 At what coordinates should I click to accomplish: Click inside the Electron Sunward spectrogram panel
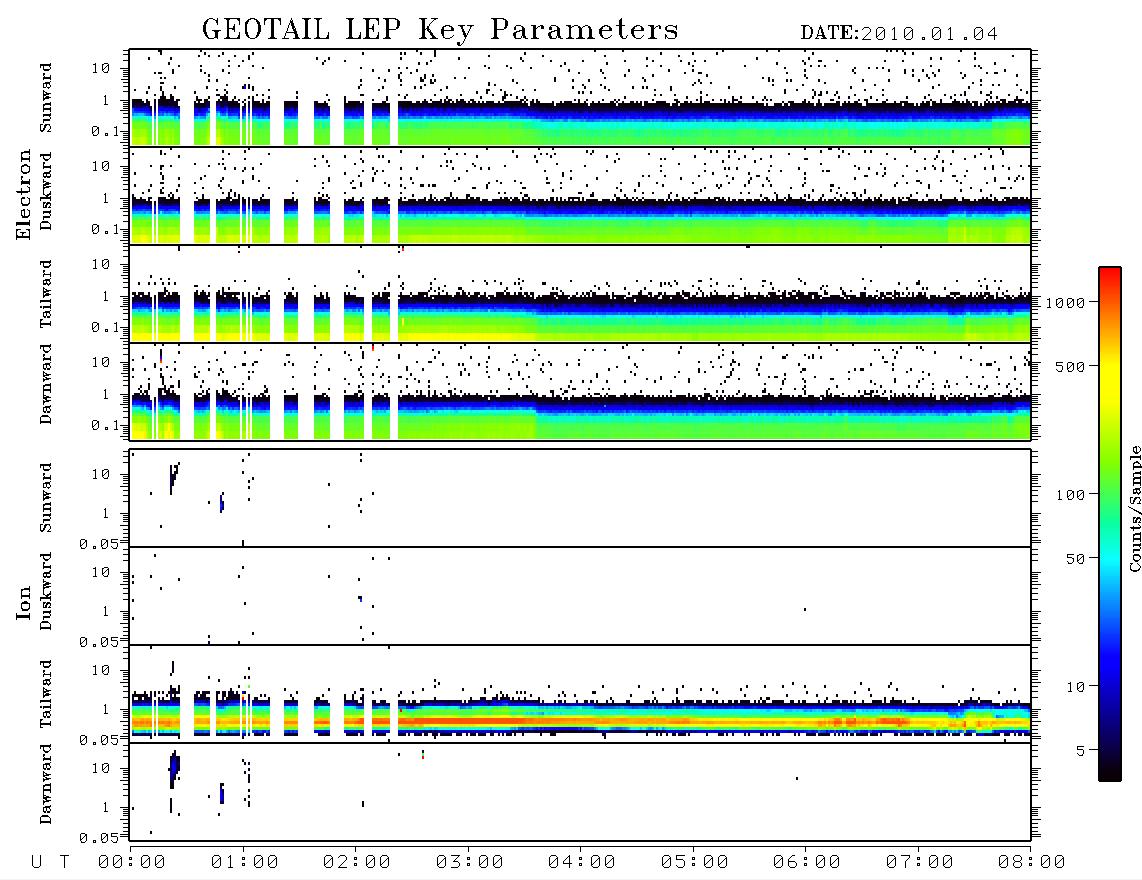tap(580, 98)
